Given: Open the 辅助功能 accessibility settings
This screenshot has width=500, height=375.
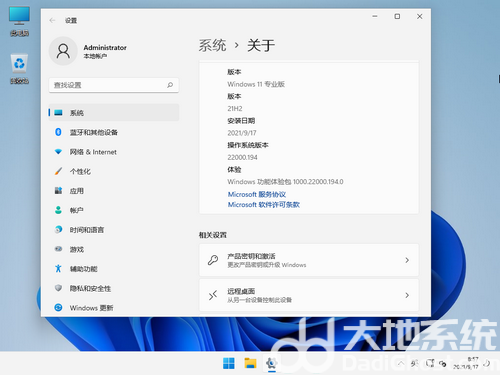Looking at the screenshot, I should tap(114, 269).
